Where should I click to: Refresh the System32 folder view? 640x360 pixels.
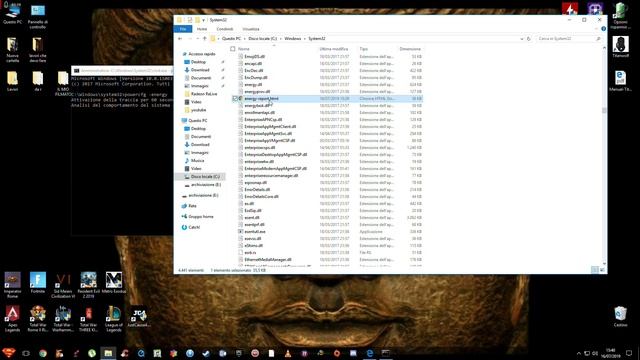click(x=529, y=39)
